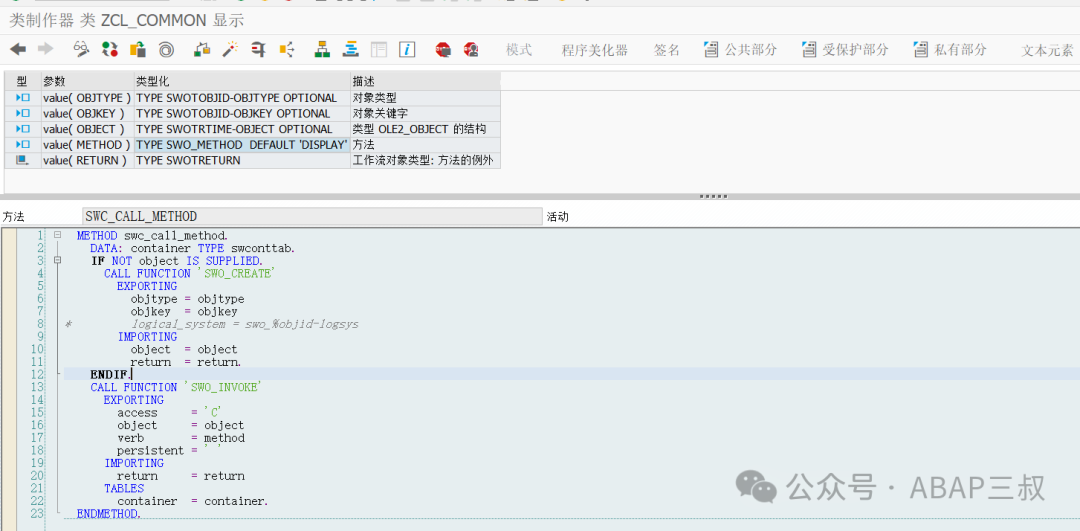Click the magic wand icon

230,49
